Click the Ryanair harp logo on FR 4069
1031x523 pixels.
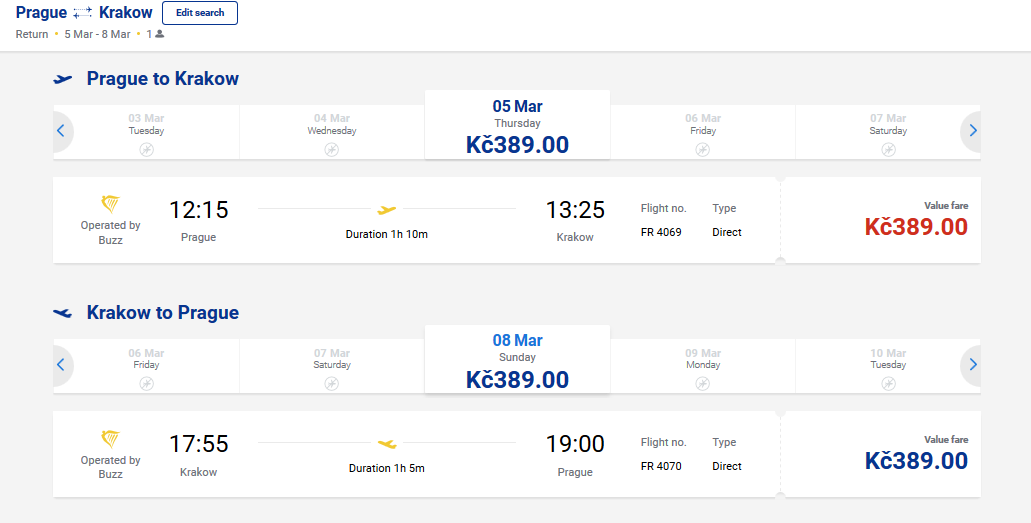110,204
